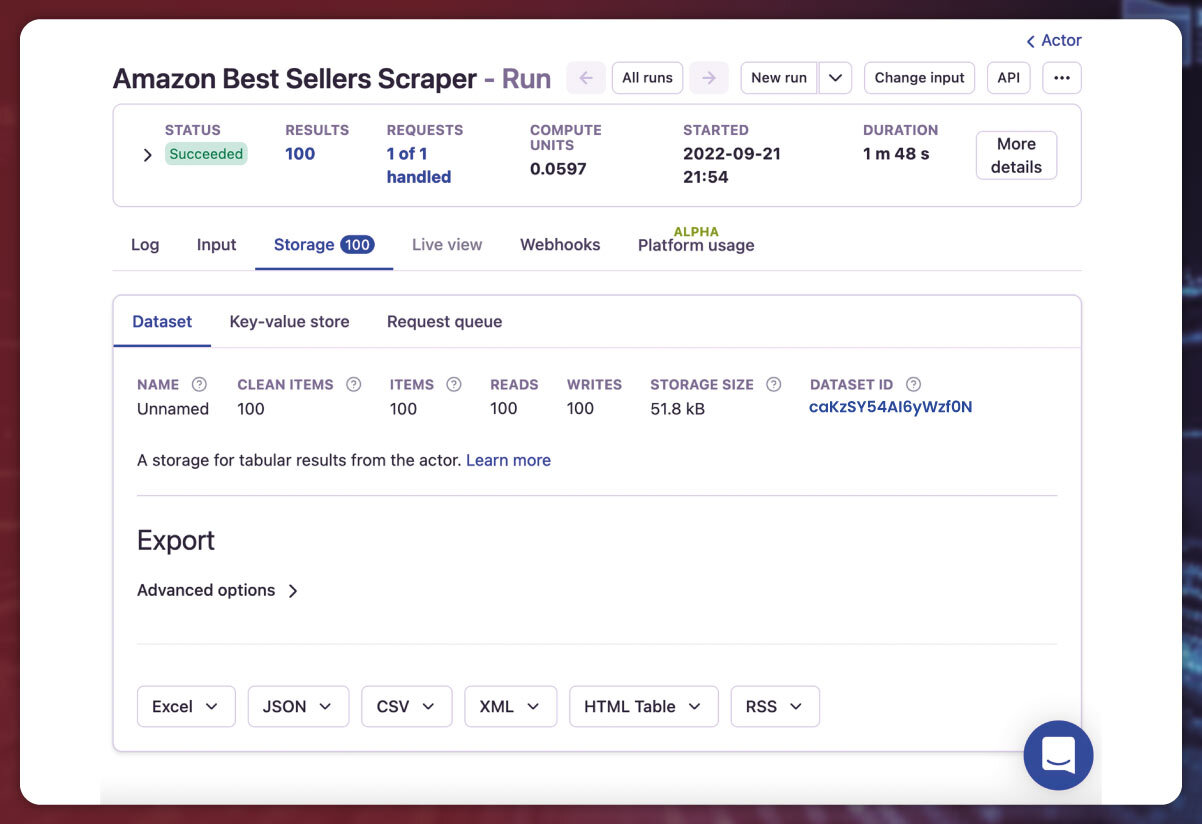Image resolution: width=1202 pixels, height=824 pixels.
Task: Open the three-dots more actions menu
Action: click(1062, 78)
